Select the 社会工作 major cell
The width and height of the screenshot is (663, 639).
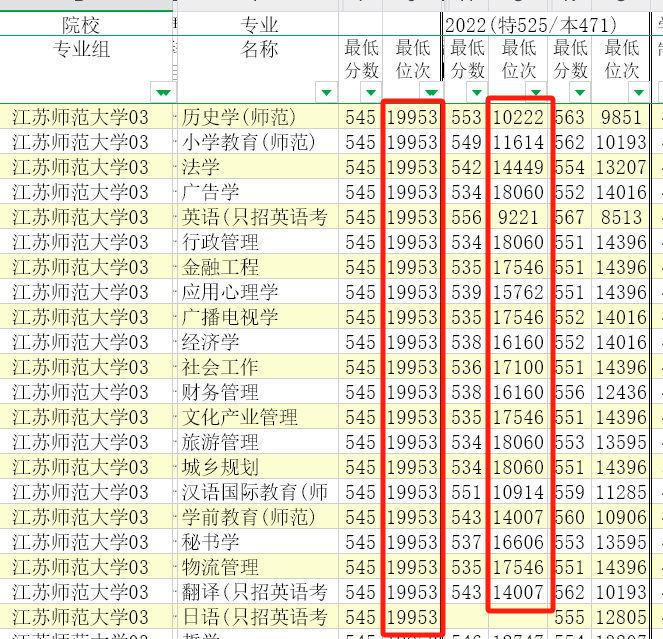click(258, 367)
